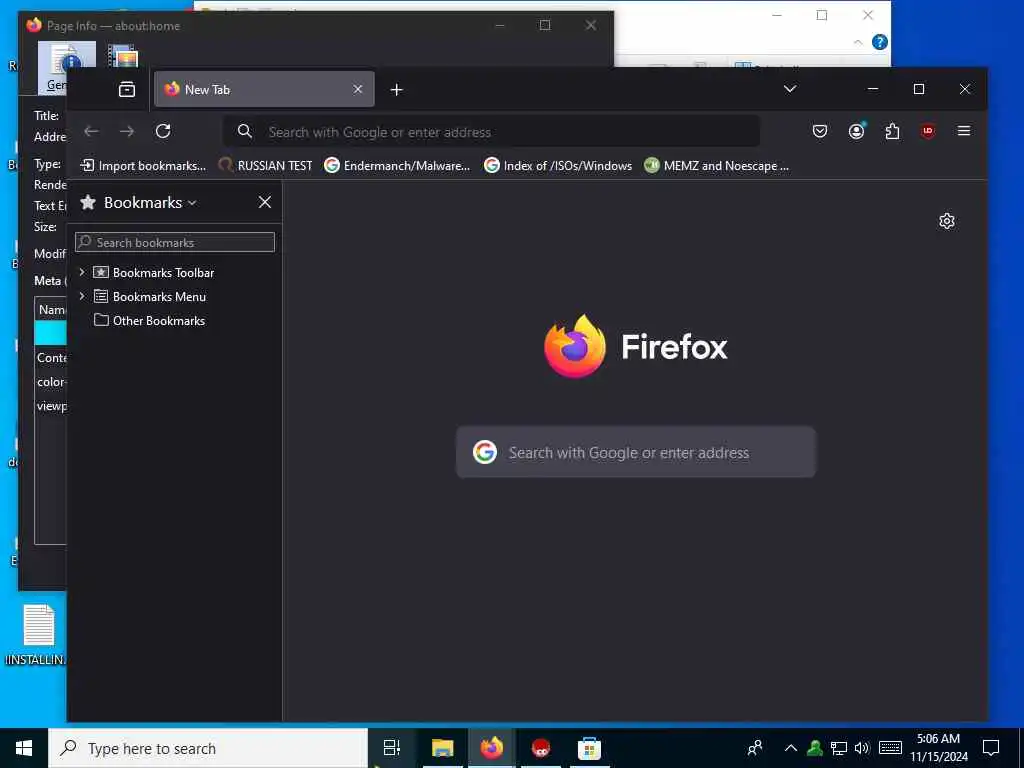
Task: Click green user tray icon
Action: [x=814, y=748]
